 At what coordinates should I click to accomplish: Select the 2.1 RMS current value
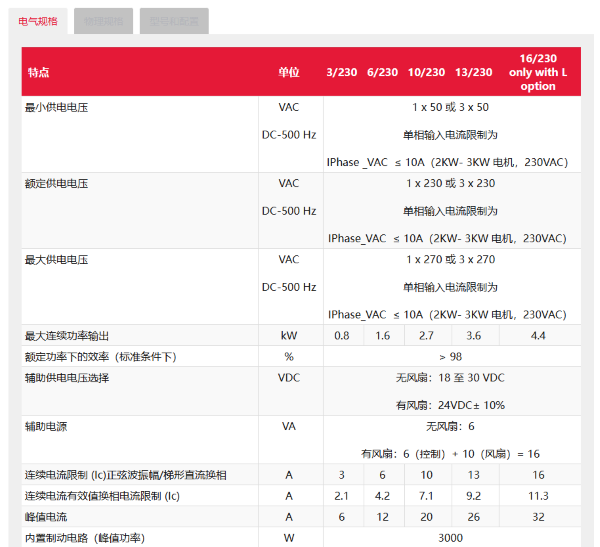(x=341, y=496)
